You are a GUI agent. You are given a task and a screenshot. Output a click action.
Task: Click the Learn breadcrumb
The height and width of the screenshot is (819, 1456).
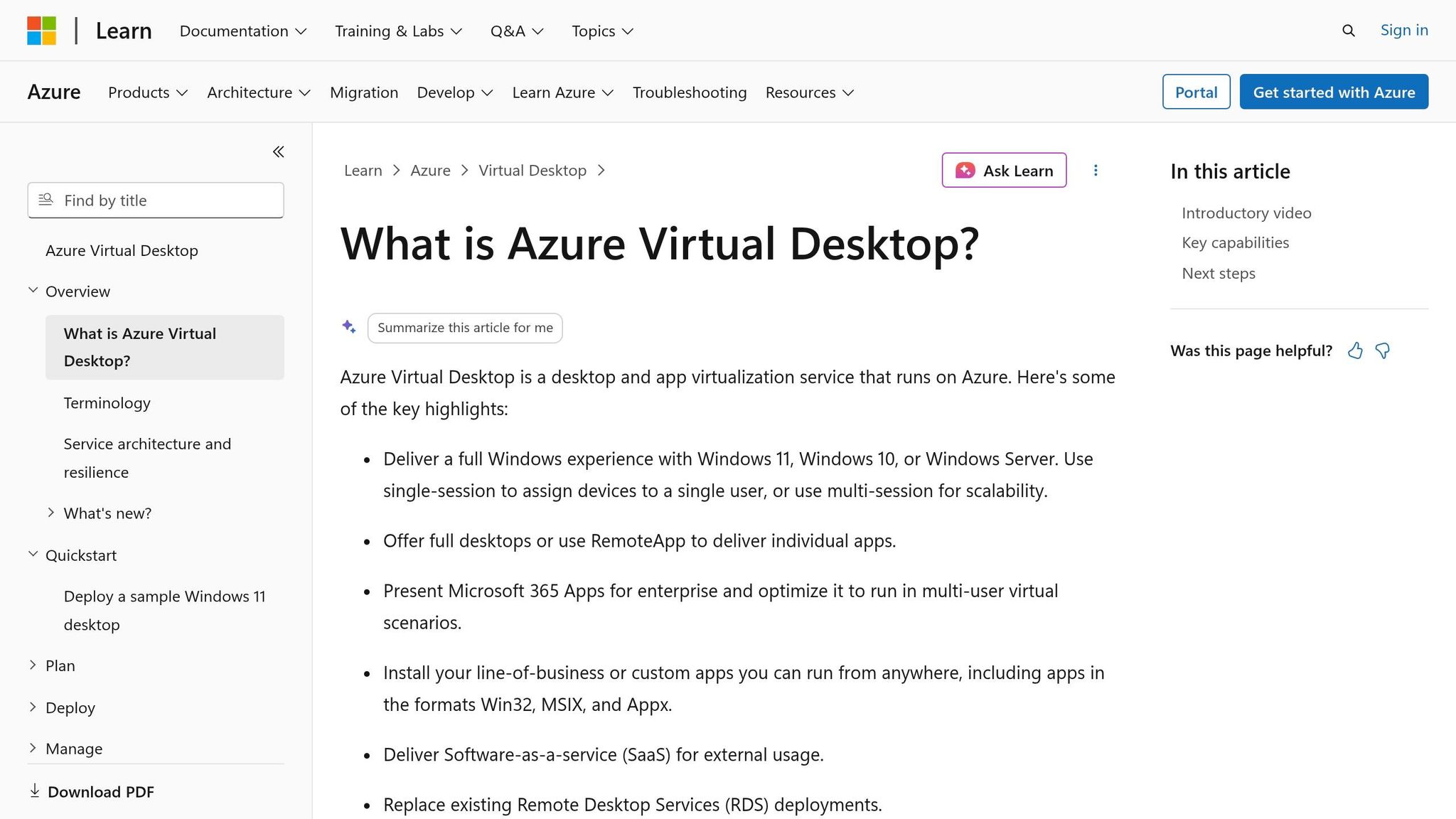[x=363, y=171]
